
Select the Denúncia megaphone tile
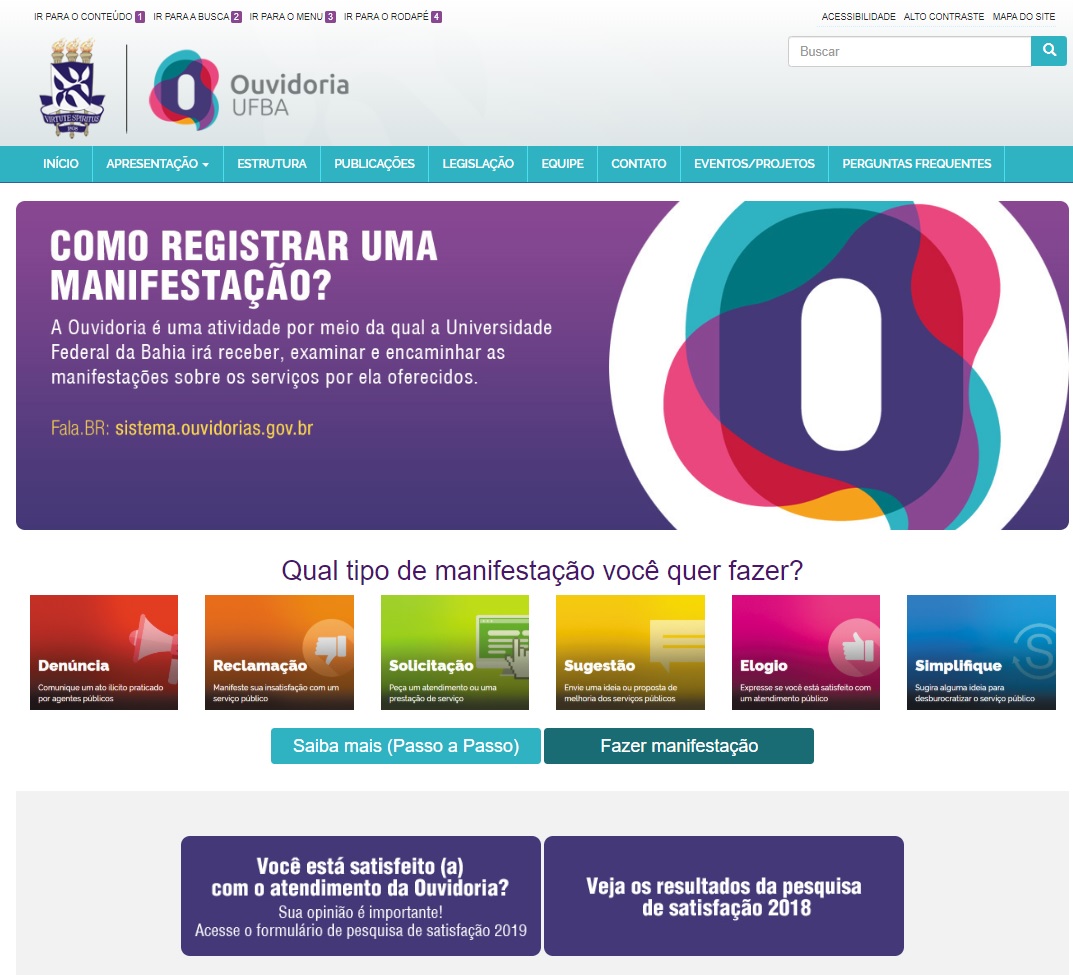click(x=104, y=652)
